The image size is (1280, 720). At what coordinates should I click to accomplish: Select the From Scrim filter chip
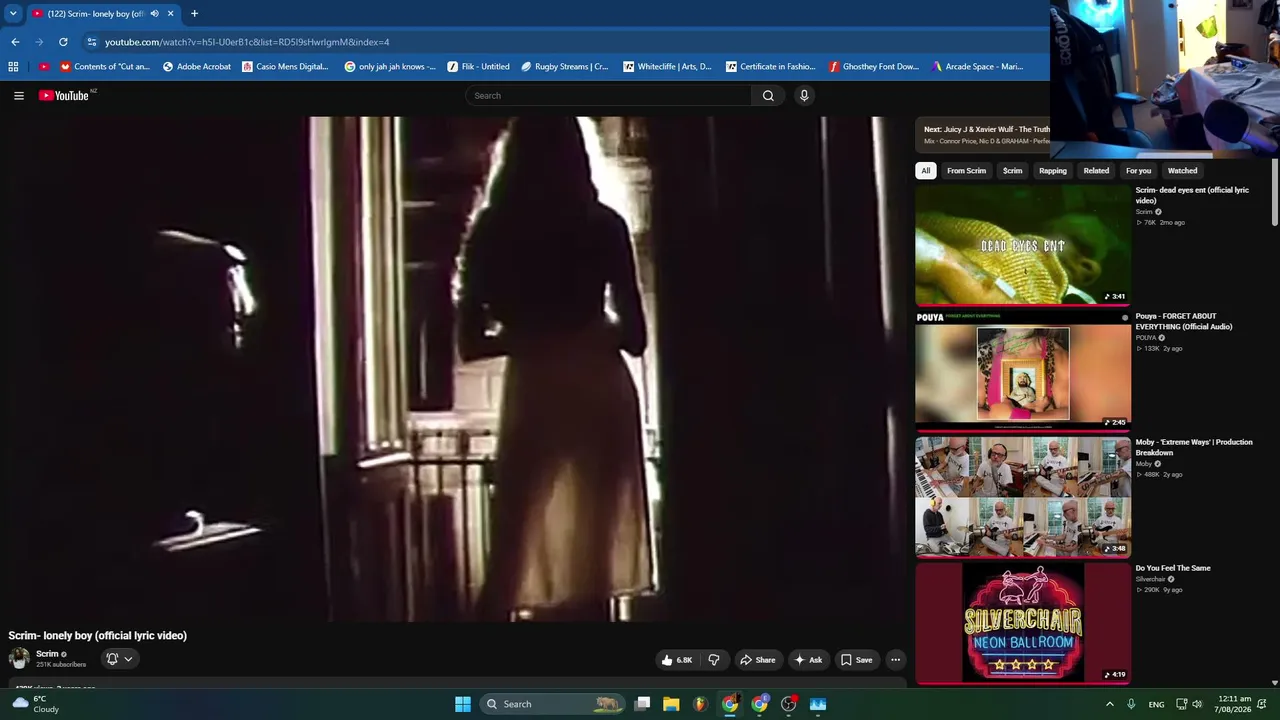(x=966, y=171)
